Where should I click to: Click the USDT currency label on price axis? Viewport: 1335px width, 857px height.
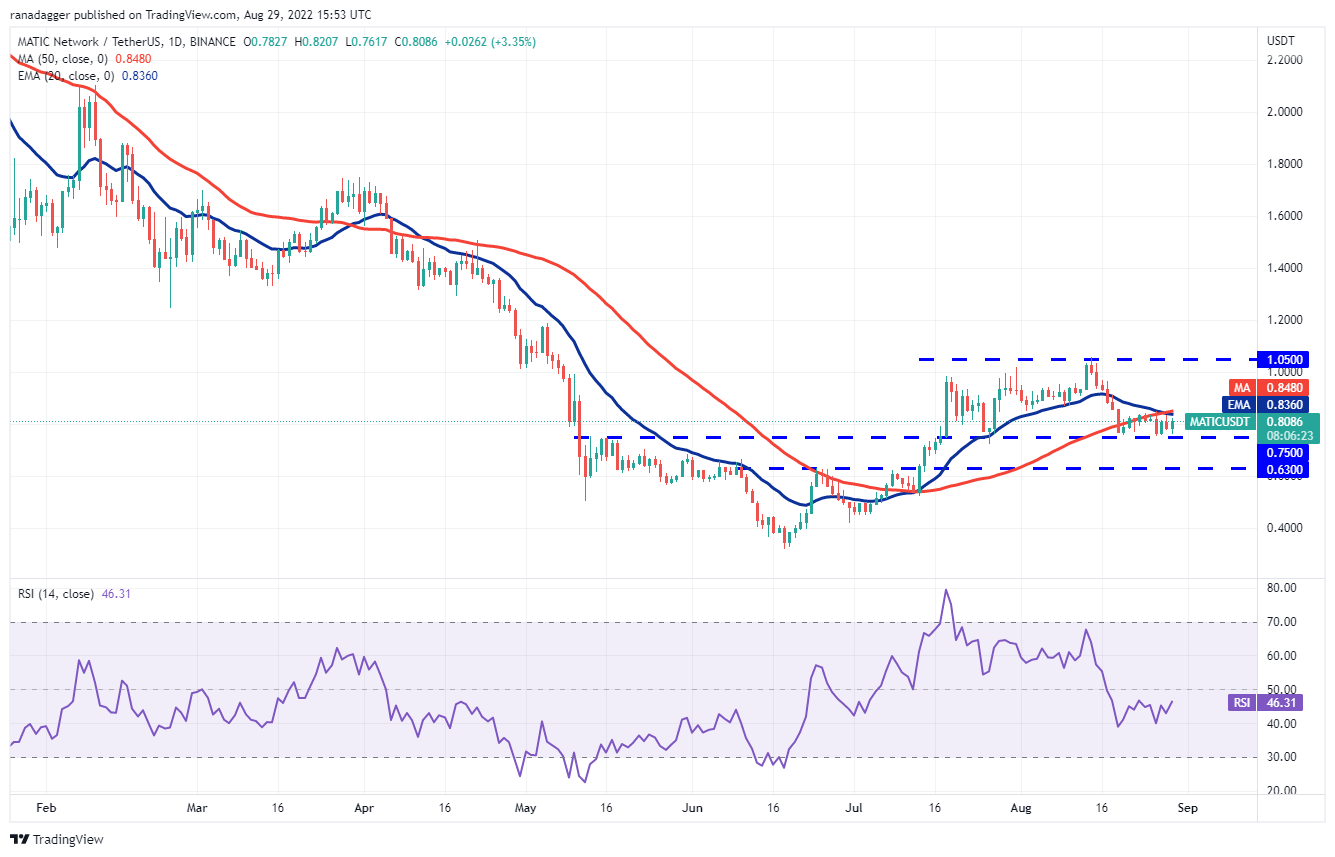pos(1281,41)
